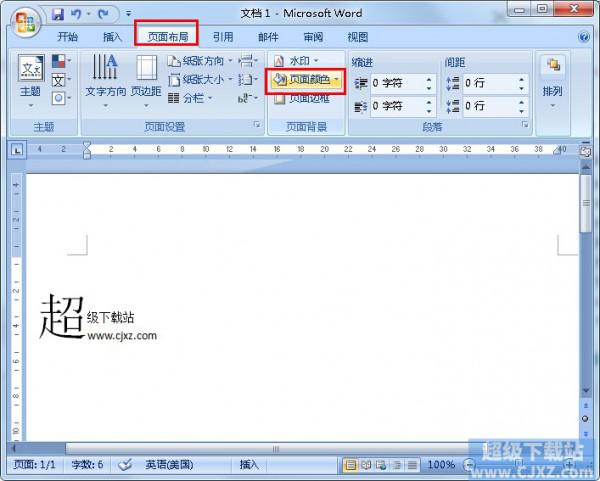Image resolution: width=600 pixels, height=481 pixels.
Task: Click Previous Page double-arrow button
Action: (x=585, y=405)
